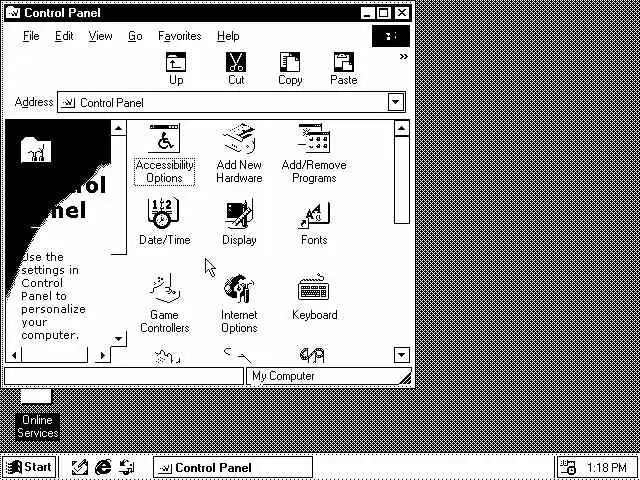Select the Fonts icon
640x480 pixels.
314,223
